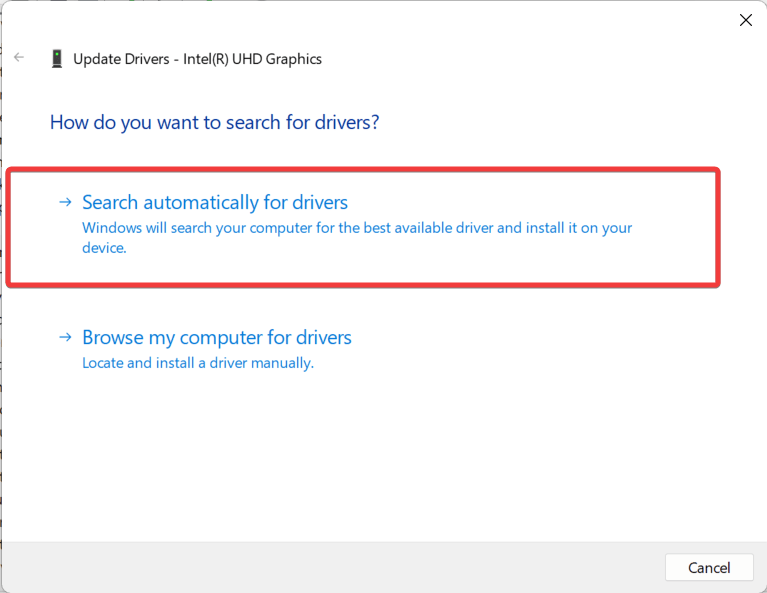
Task: Click 'Windows will search your computer' description text
Action: [x=357, y=237]
